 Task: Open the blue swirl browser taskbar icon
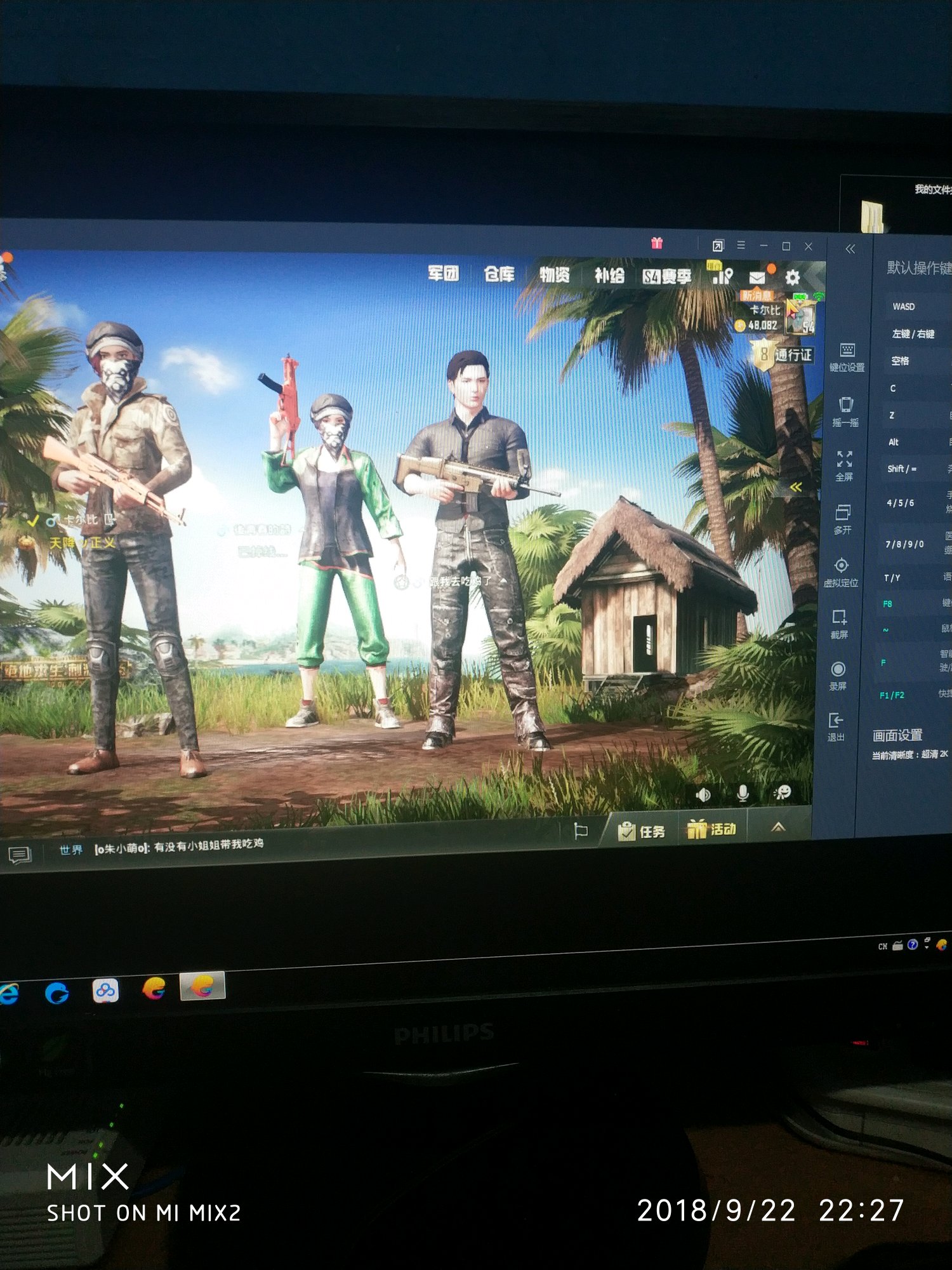[x=57, y=992]
